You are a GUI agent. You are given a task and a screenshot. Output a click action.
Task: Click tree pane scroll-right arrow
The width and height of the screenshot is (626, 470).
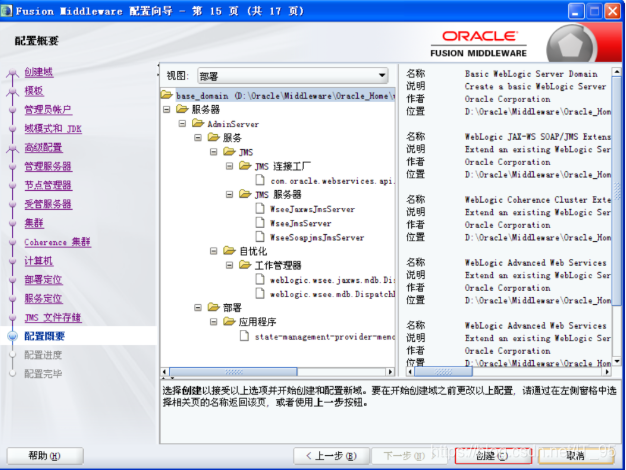point(390,372)
